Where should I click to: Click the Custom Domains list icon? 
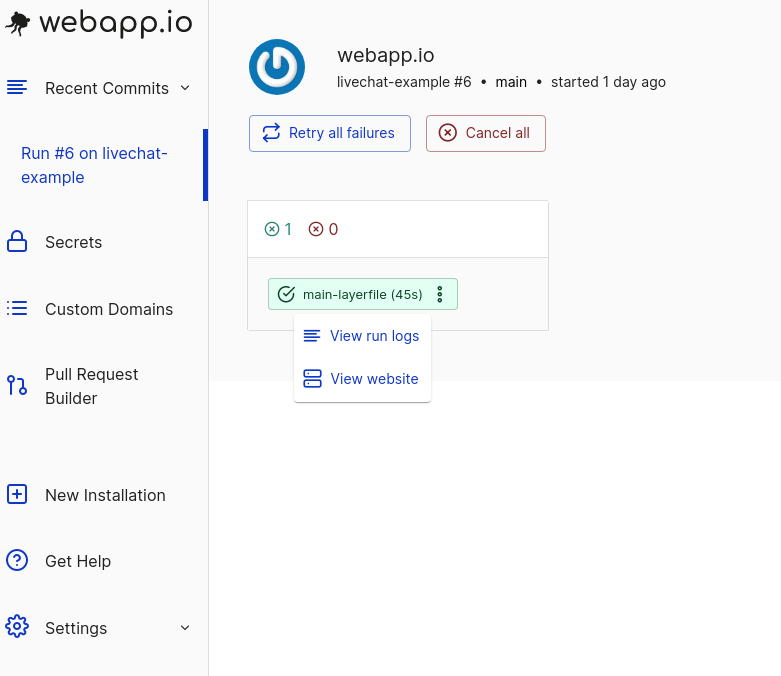(x=17, y=308)
